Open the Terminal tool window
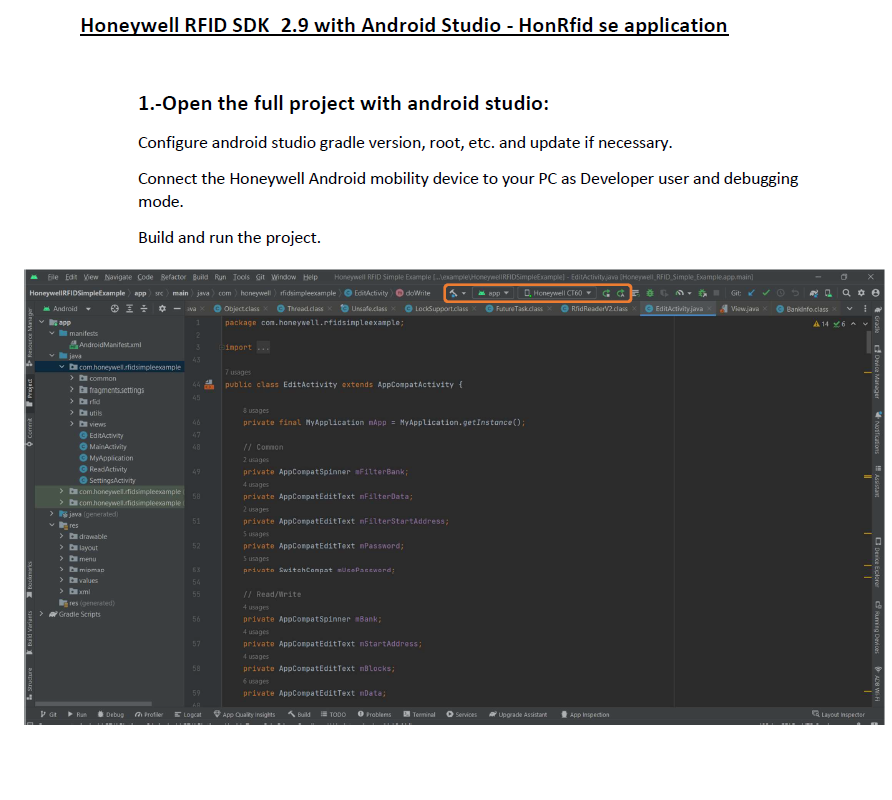The image size is (892, 800). pos(420,715)
